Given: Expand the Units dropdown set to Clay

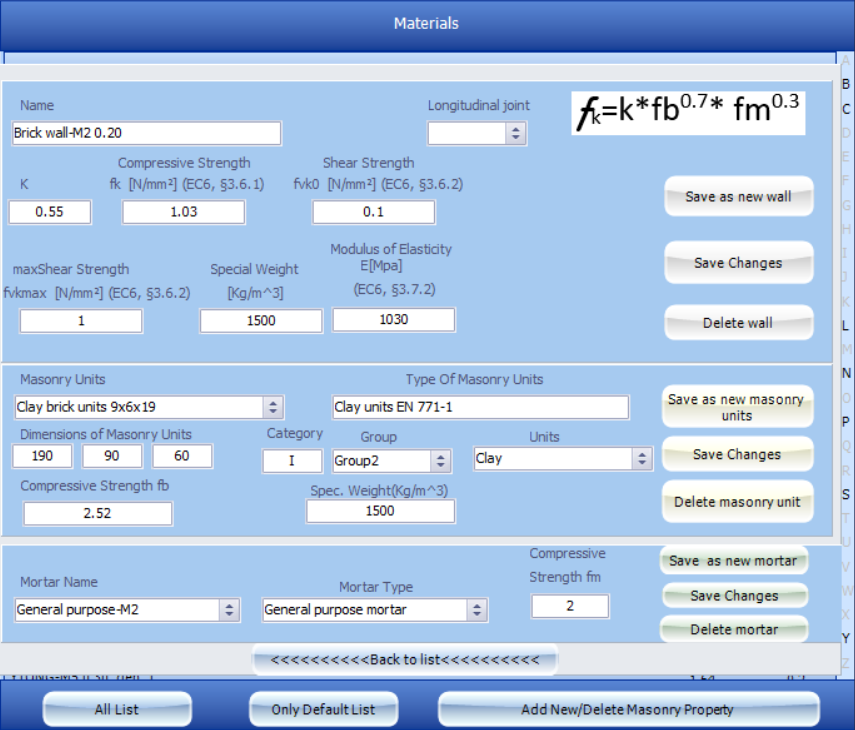Looking at the screenshot, I should pyautogui.click(x=641, y=459).
